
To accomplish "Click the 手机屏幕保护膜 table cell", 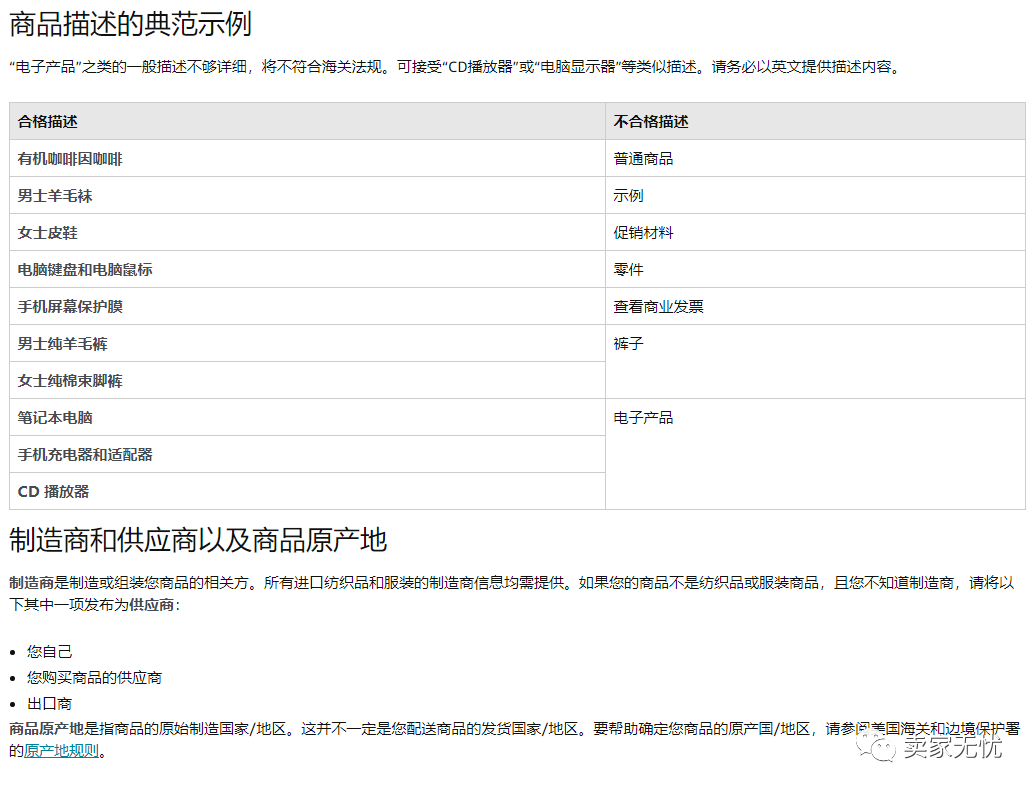I will (70, 306).
